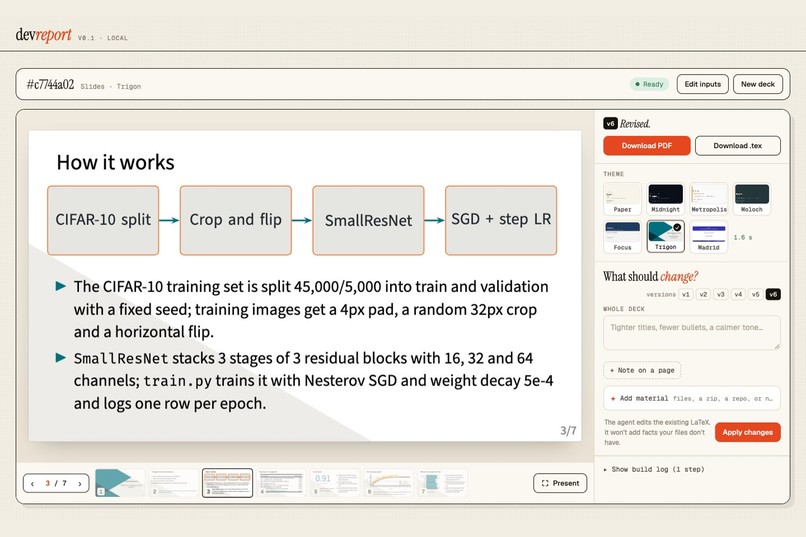
Task: Click the 3/7 slide number on slide
Action: (x=568, y=431)
